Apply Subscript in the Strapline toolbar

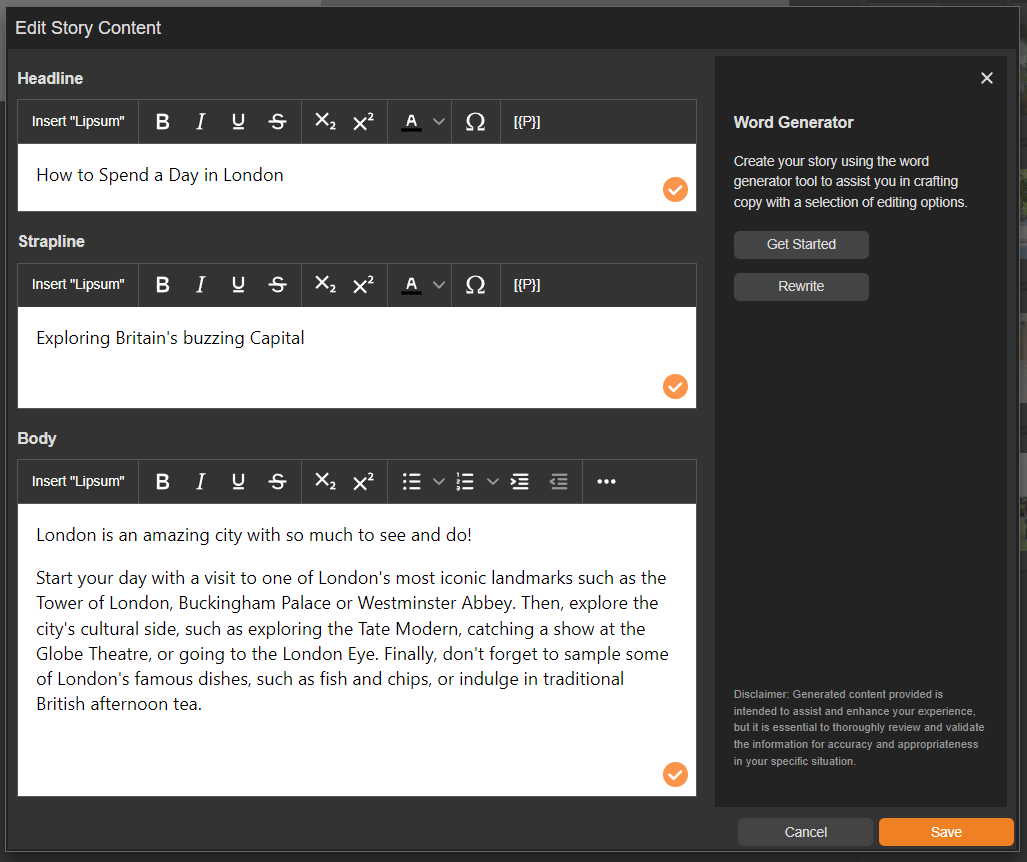(x=325, y=285)
